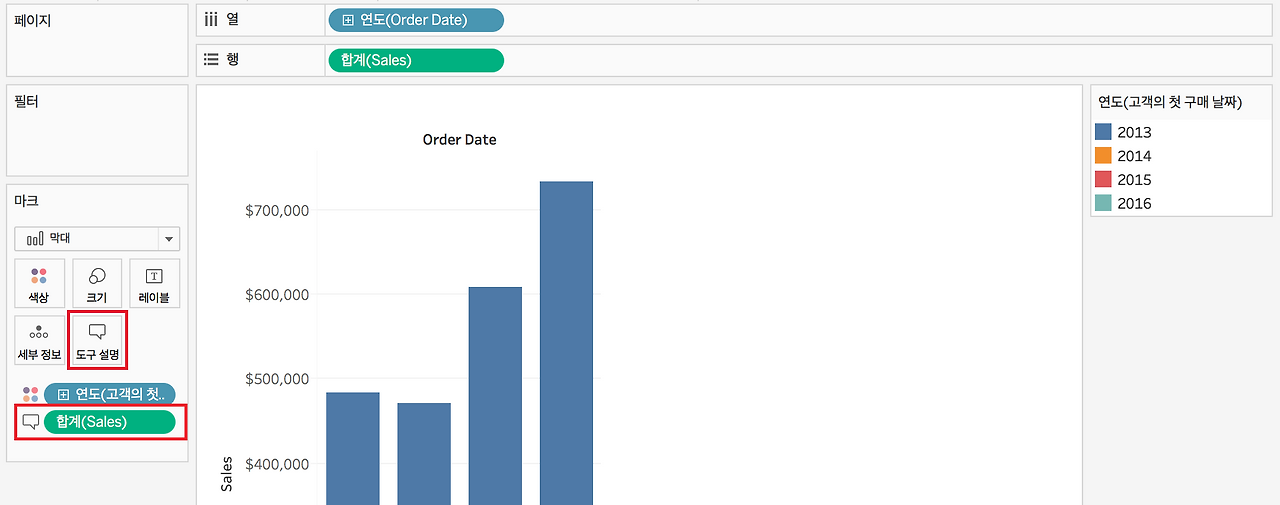Viewport: 1280px width, 505px height.
Task: Click the $500,000 axis label
Action: [277, 379]
